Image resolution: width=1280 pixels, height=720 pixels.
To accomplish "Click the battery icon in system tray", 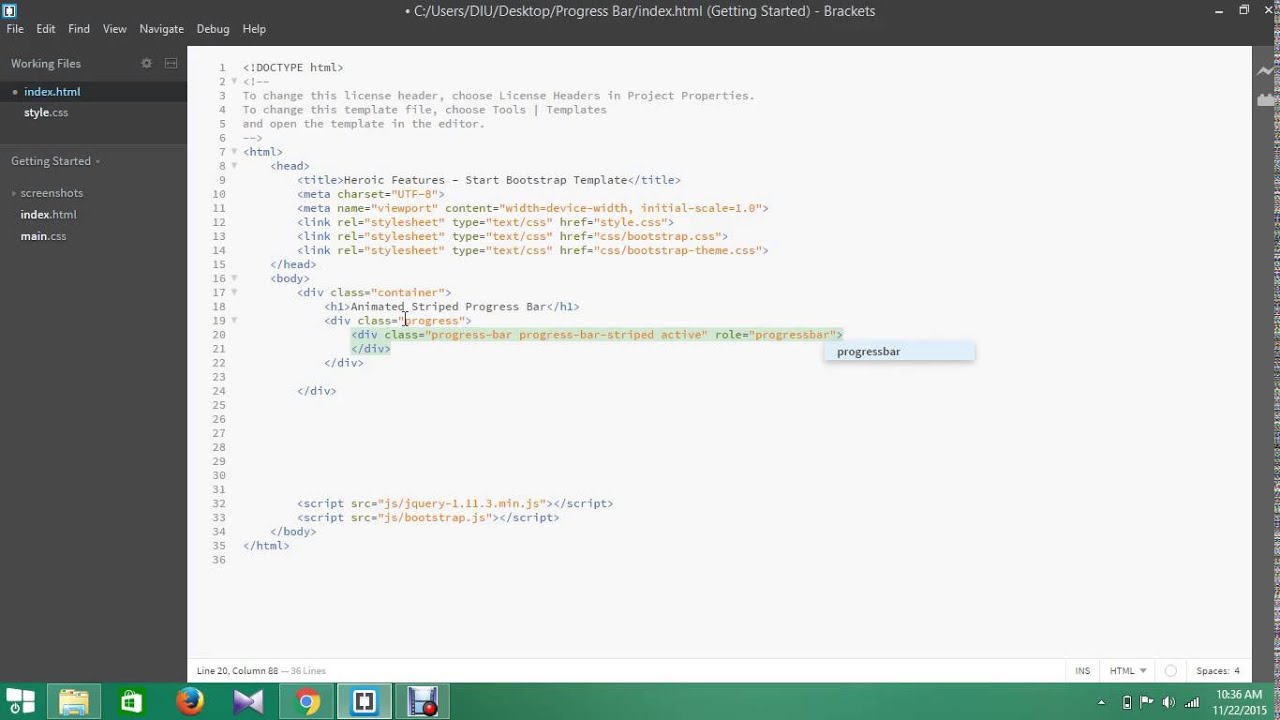I will (x=1127, y=702).
